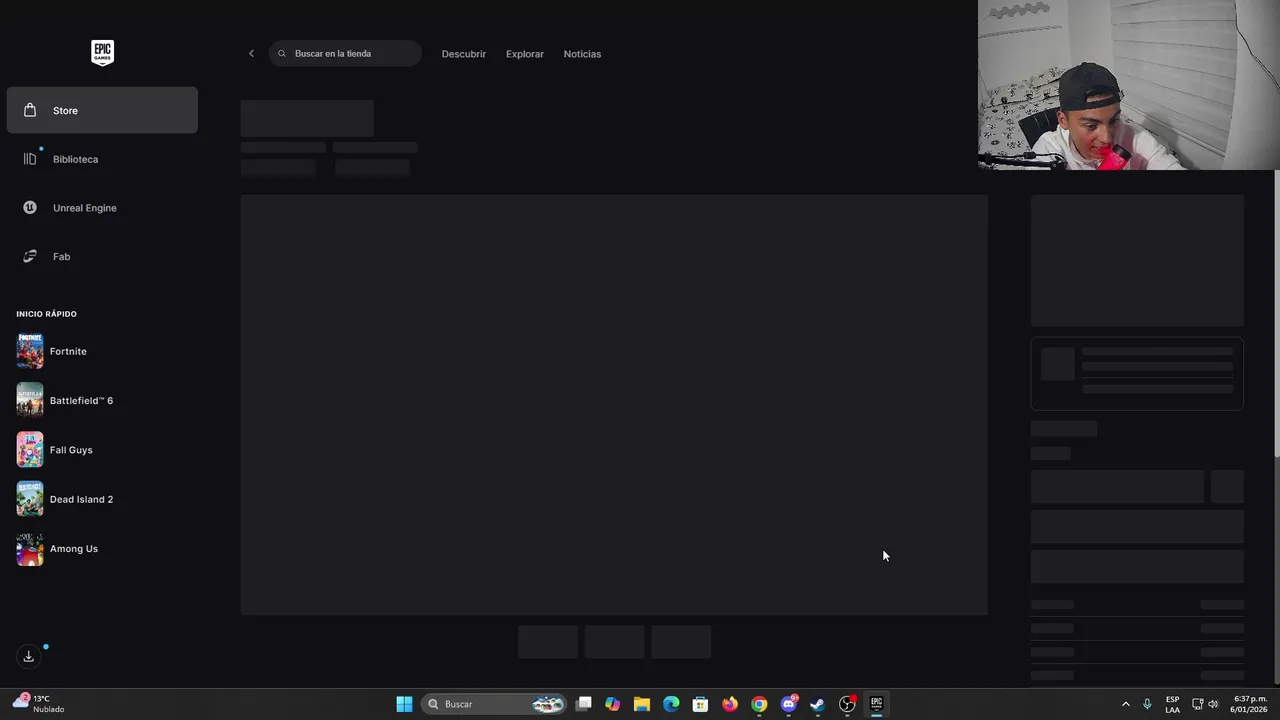
Task: Open File Explorer from the taskbar
Action: [x=642, y=704]
